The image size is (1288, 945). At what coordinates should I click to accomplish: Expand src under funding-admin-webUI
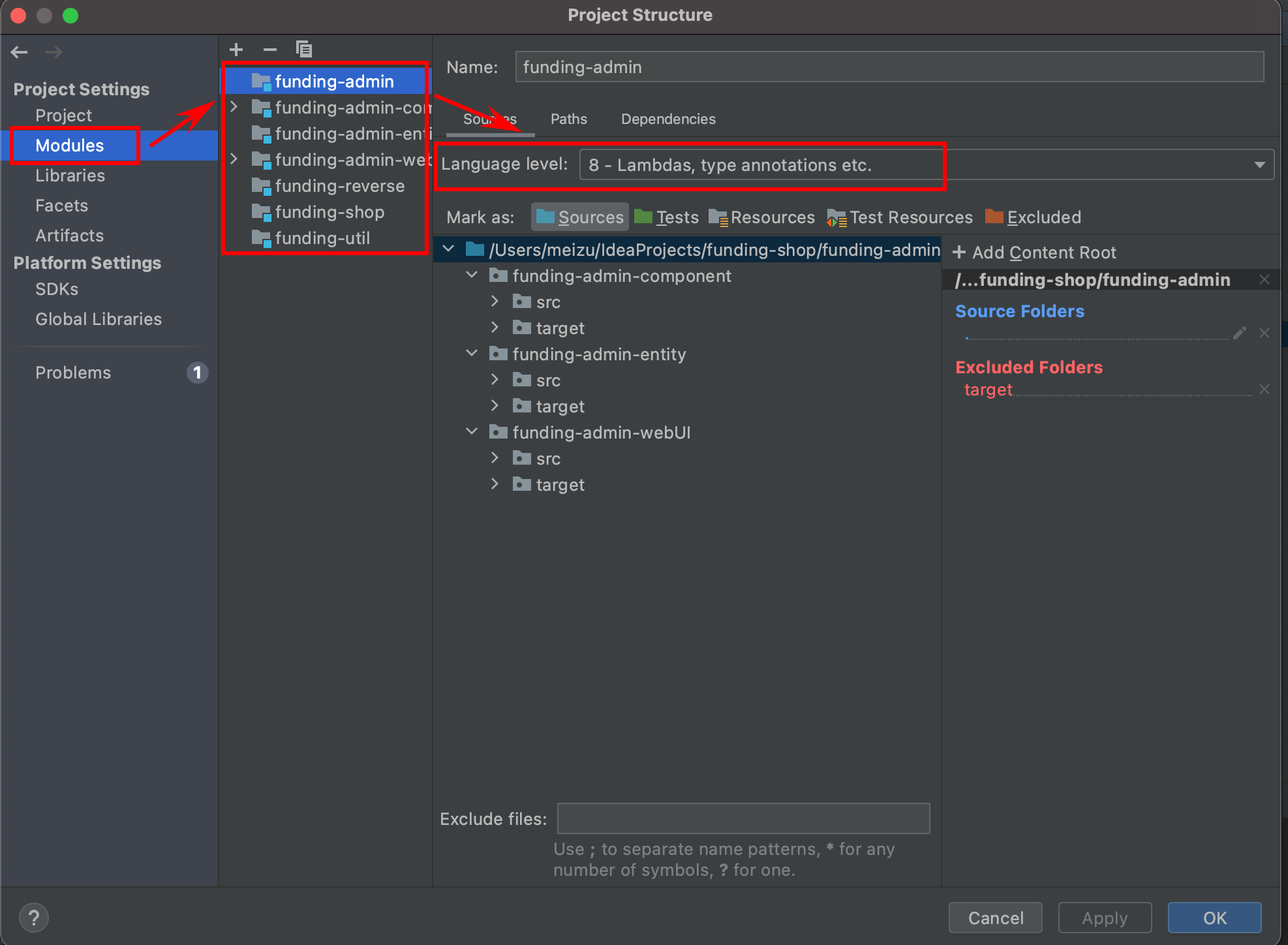coord(495,458)
